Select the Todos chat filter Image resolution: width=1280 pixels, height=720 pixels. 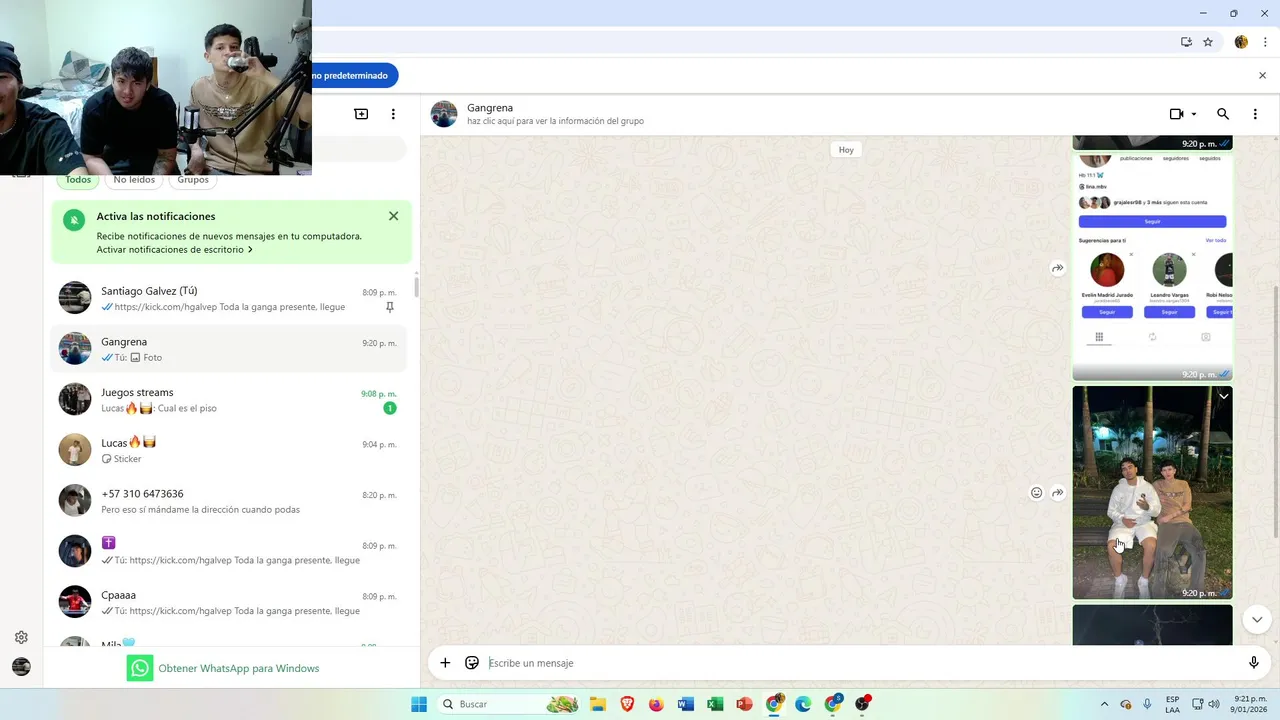(78, 180)
